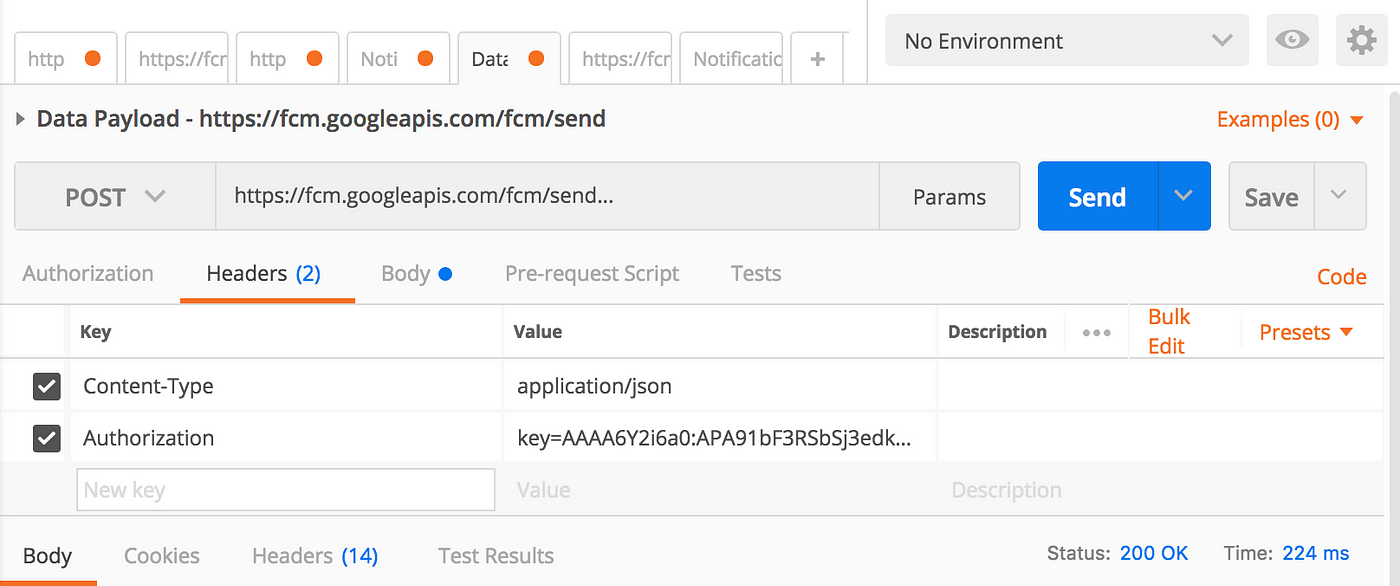
Task: Switch to the 'Noti' request tab
Action: click(397, 59)
